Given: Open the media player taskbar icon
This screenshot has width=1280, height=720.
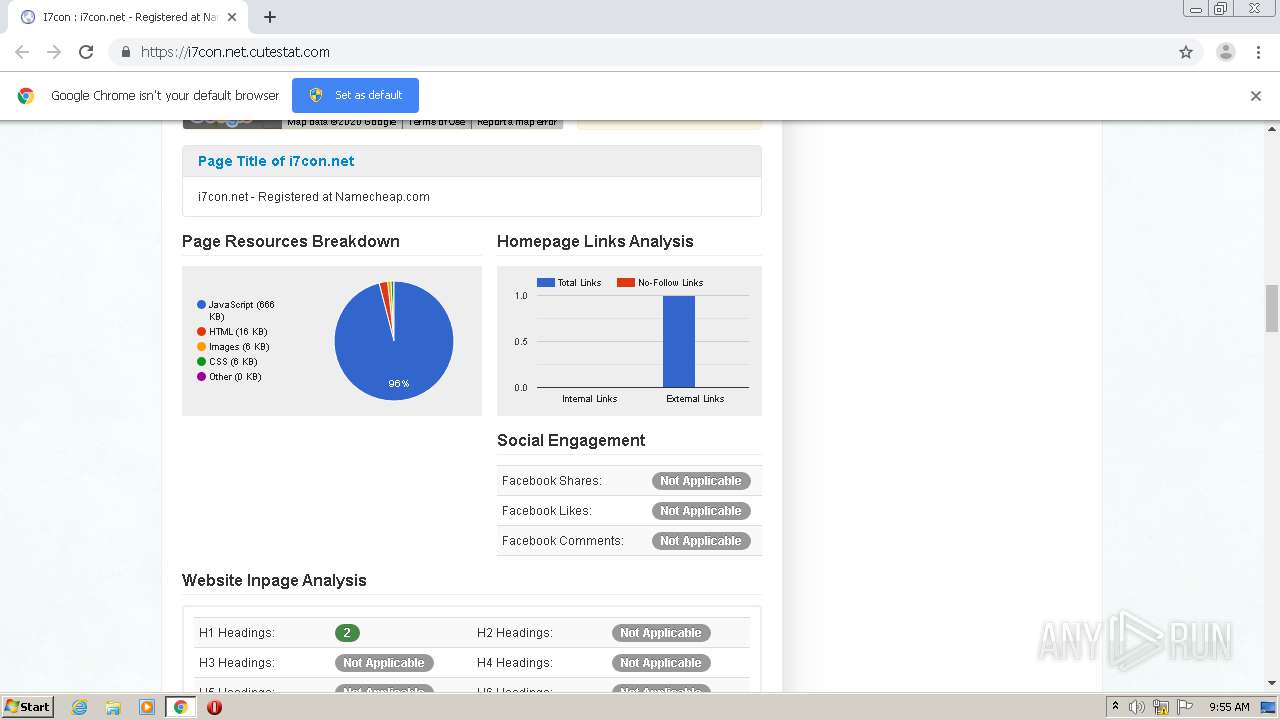Looking at the screenshot, I should (147, 707).
